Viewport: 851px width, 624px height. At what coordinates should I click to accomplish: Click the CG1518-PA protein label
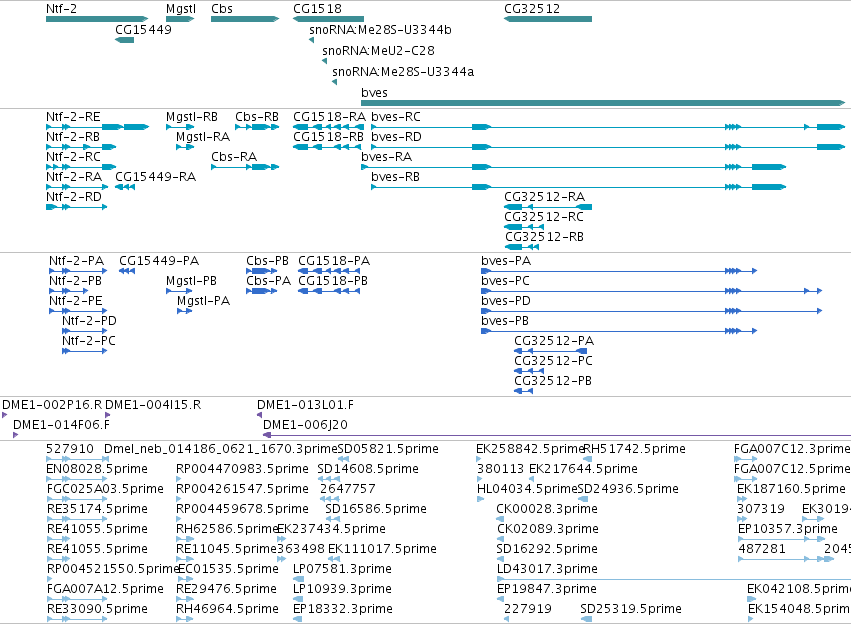[x=334, y=261]
